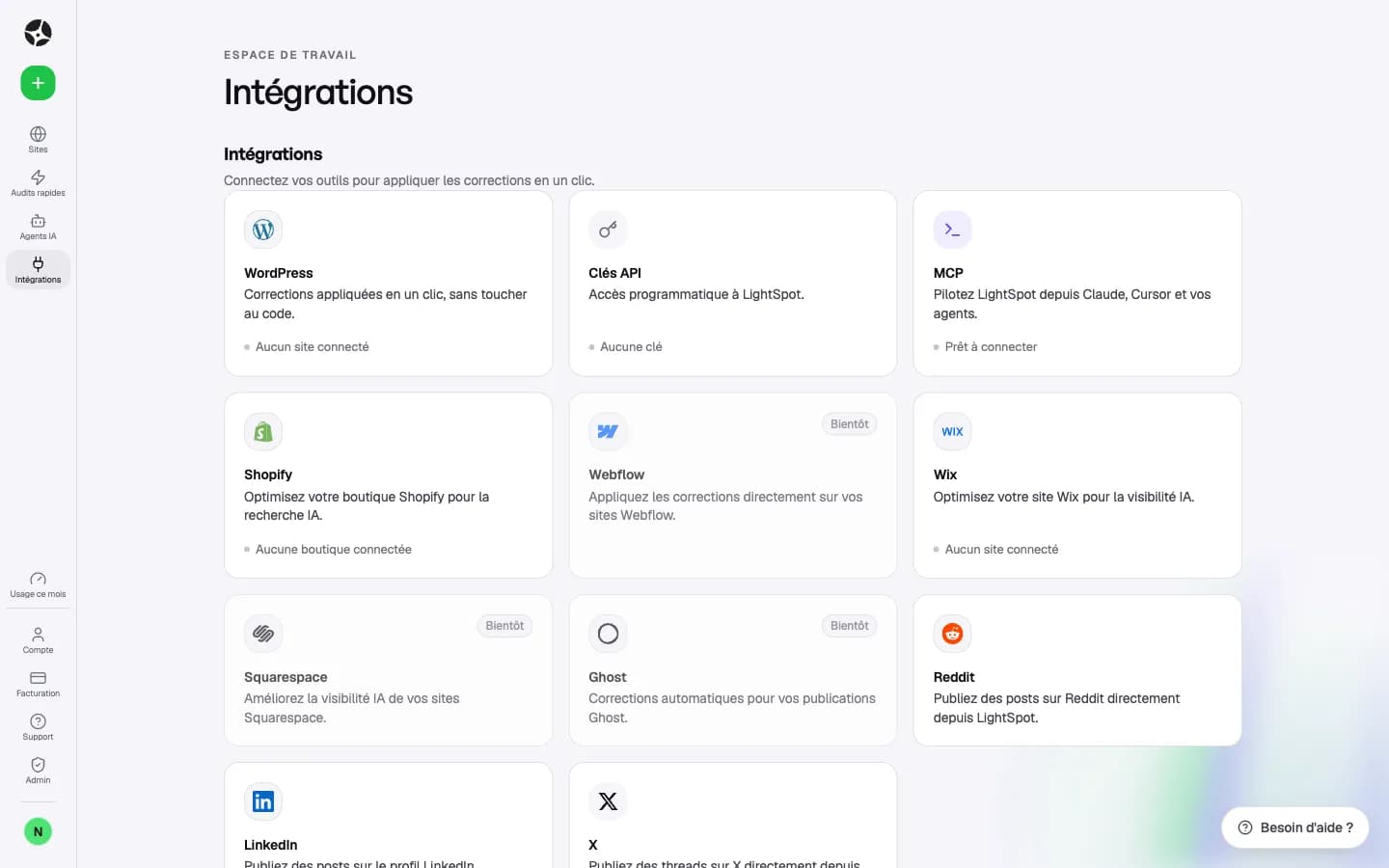Go to Agents IA
Viewport: 1389px width, 868px height.
pyautogui.click(x=38, y=227)
